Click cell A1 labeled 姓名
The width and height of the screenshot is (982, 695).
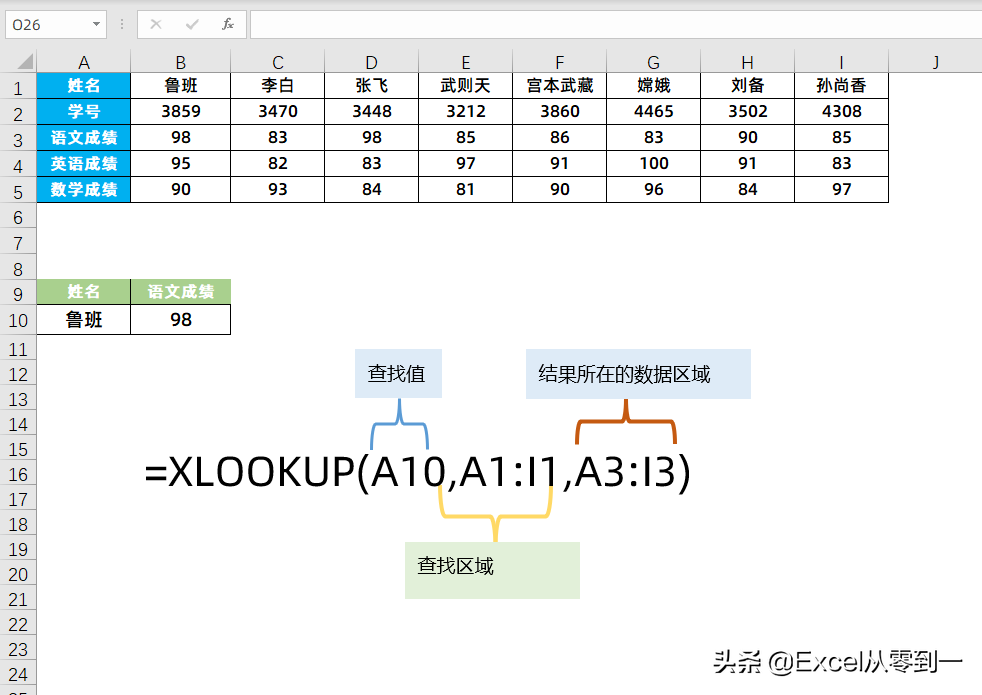coord(83,86)
